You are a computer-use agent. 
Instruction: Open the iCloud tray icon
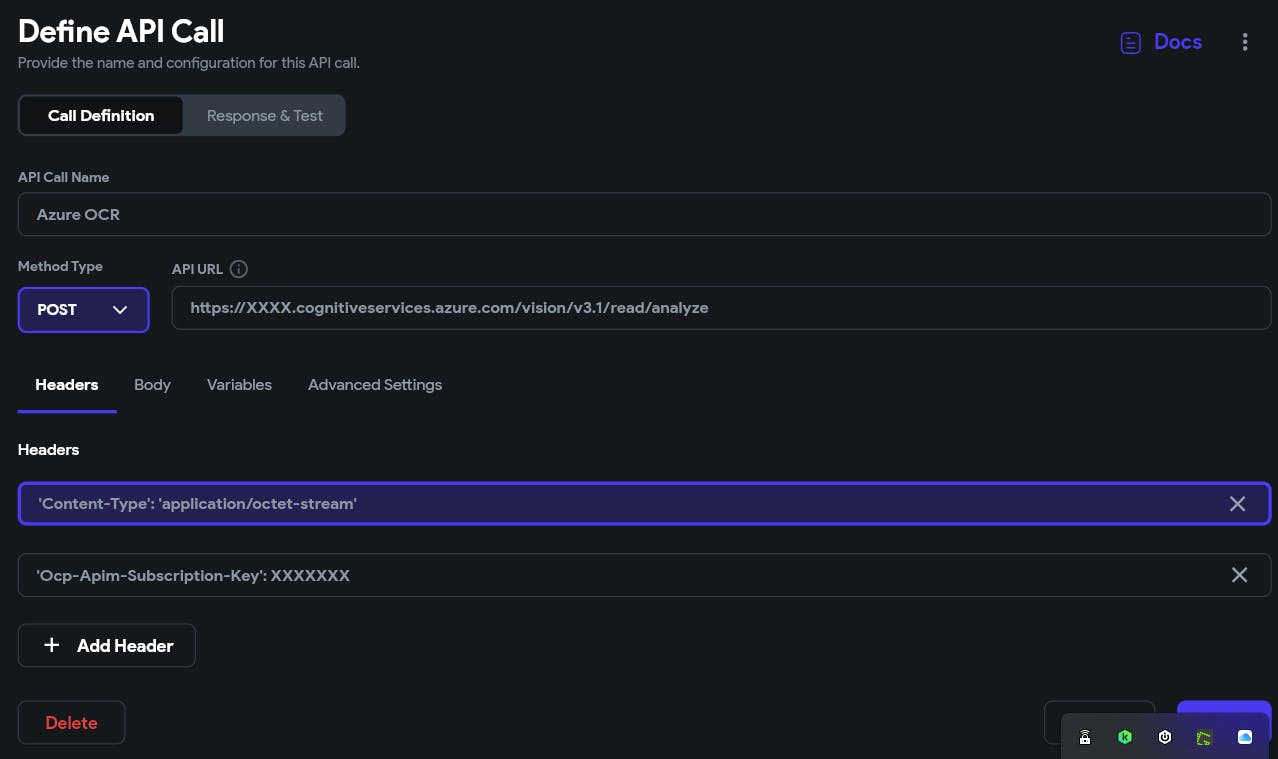tap(1245, 738)
